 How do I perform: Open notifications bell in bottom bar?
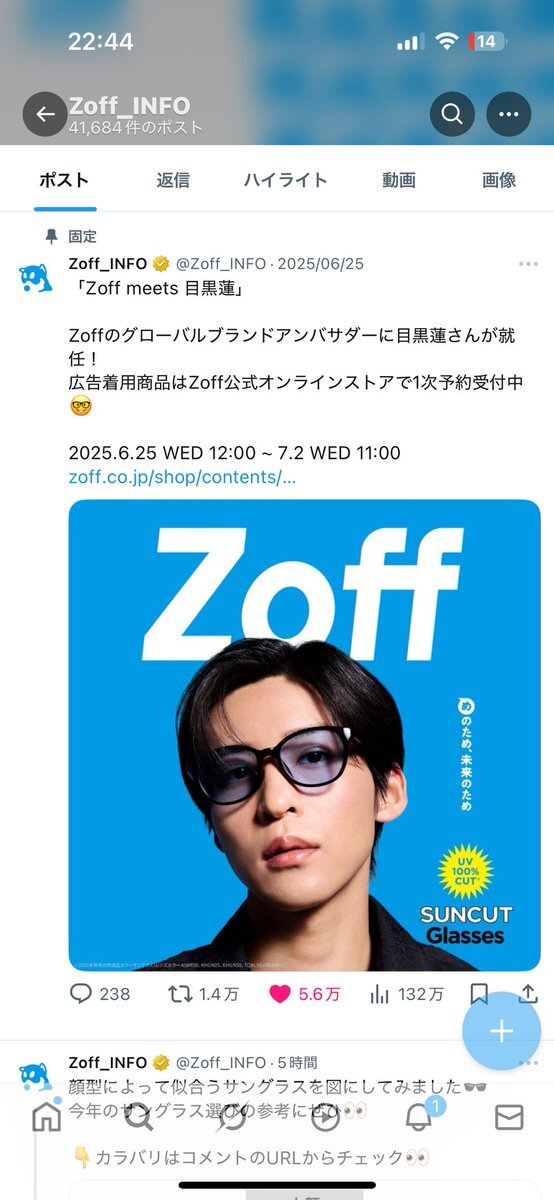(x=419, y=1117)
